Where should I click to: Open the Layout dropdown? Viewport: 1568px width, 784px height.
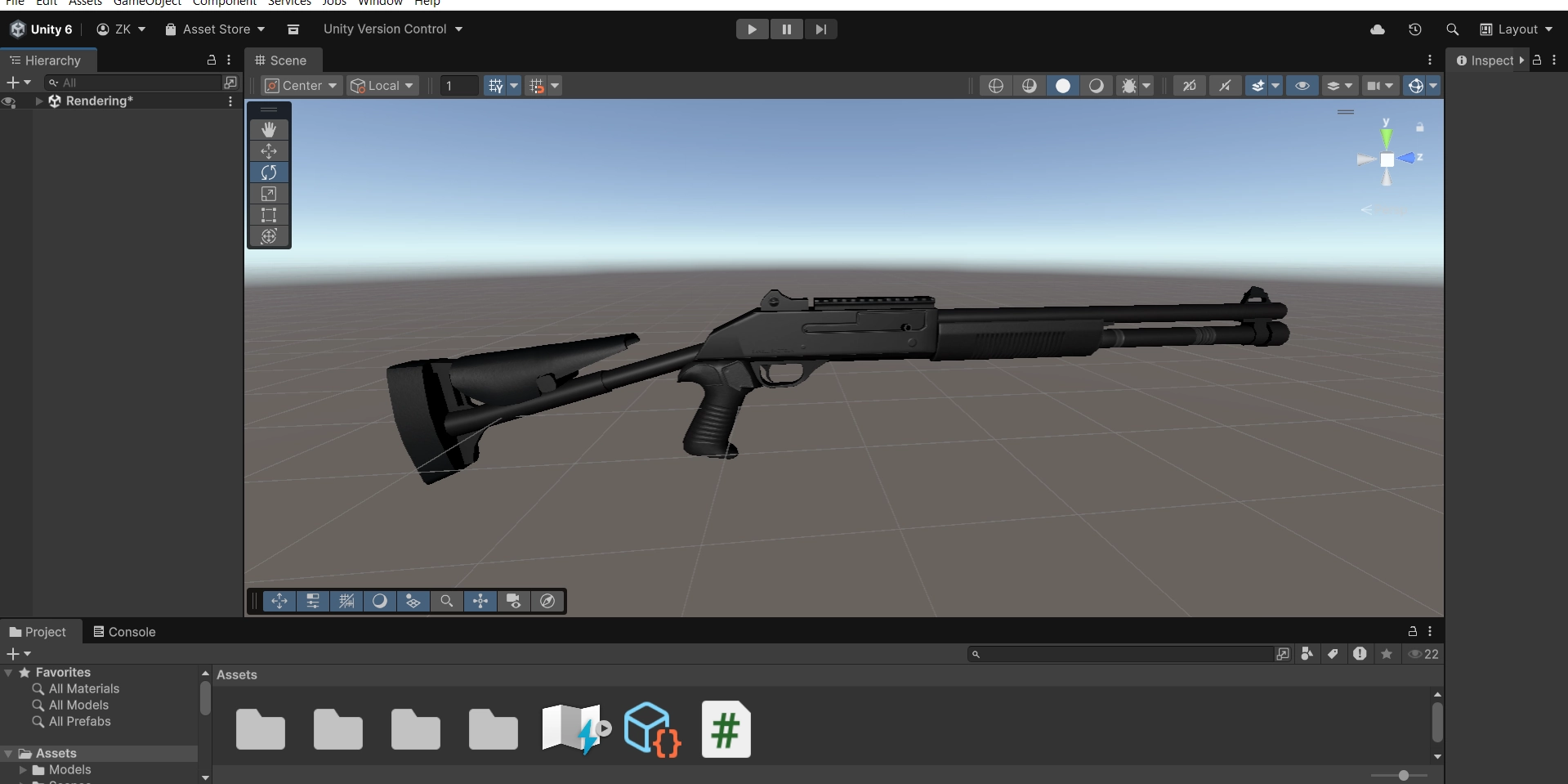point(1517,29)
